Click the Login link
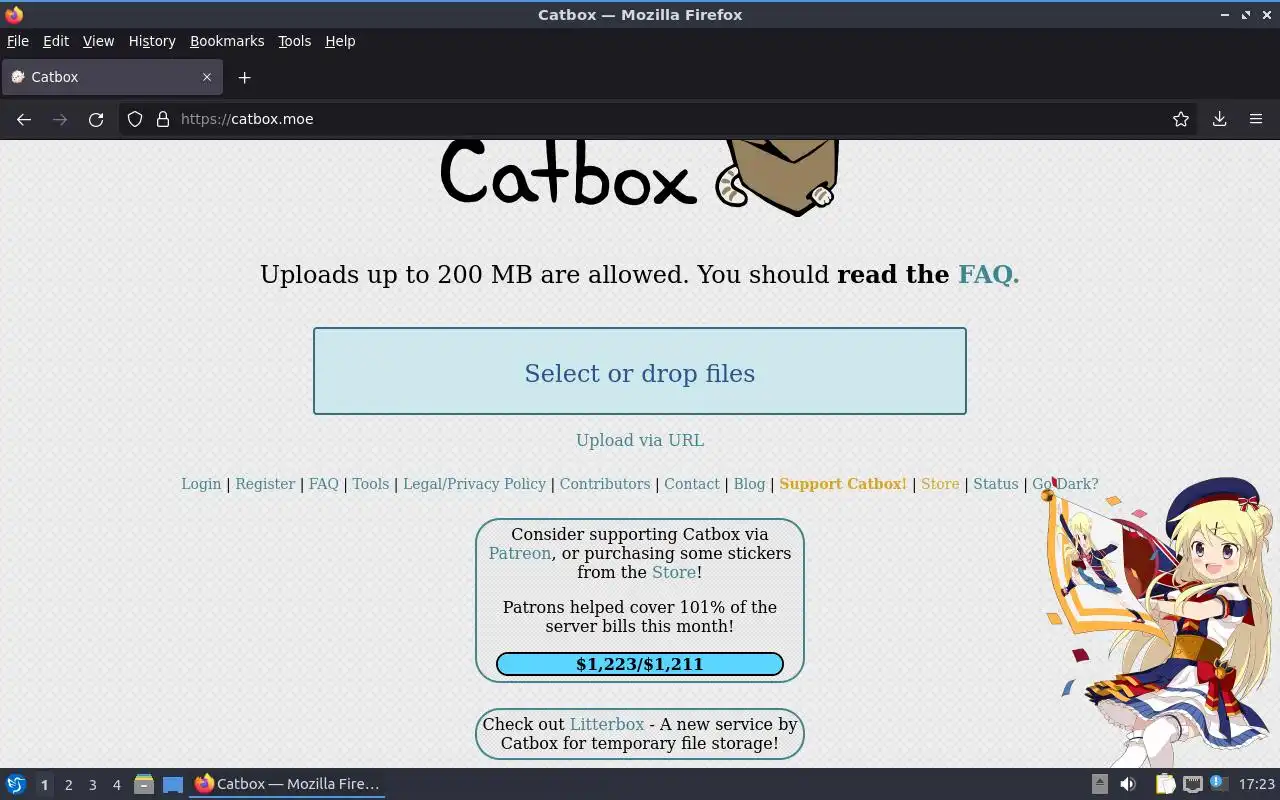Image resolution: width=1280 pixels, height=800 pixels. point(201,484)
